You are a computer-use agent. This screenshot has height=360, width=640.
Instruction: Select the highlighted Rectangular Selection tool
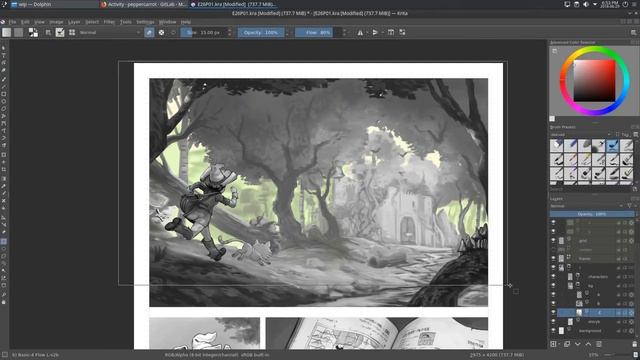[4, 242]
